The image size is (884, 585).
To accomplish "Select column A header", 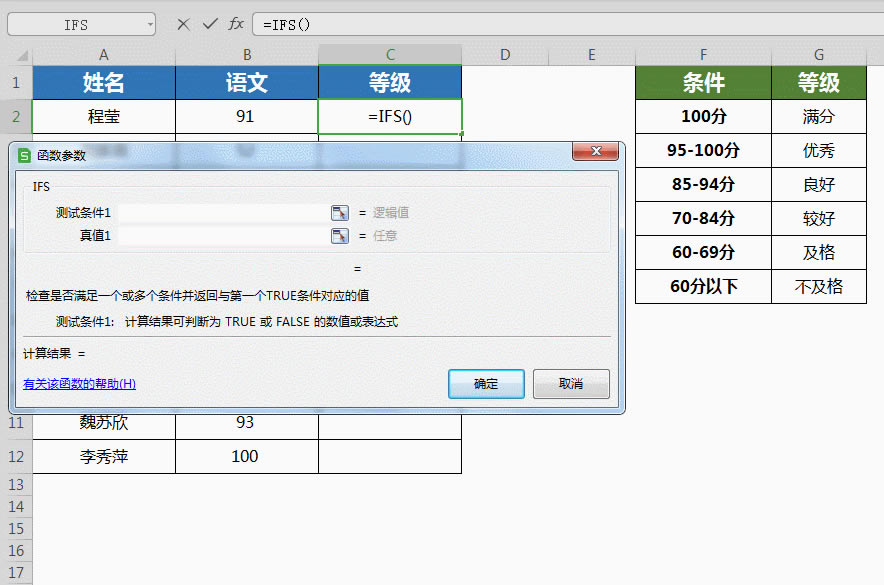I will 104,55.
